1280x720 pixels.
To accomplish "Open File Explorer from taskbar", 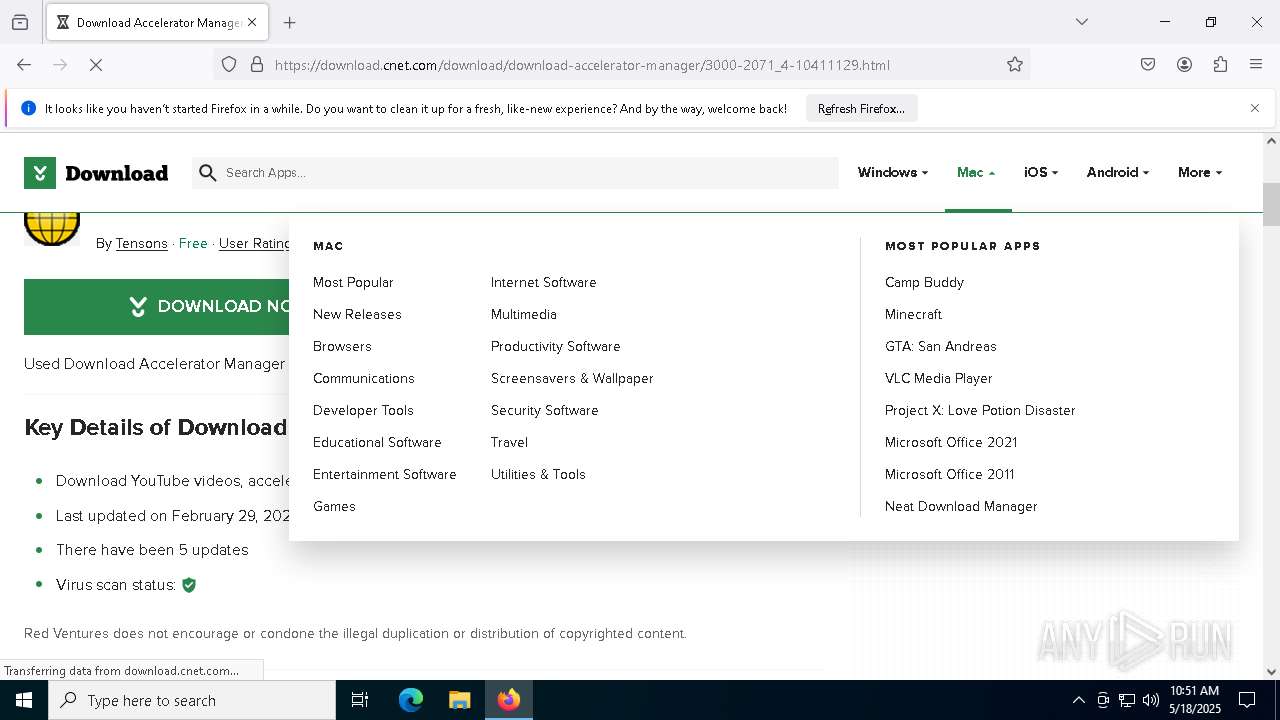I will (459, 700).
